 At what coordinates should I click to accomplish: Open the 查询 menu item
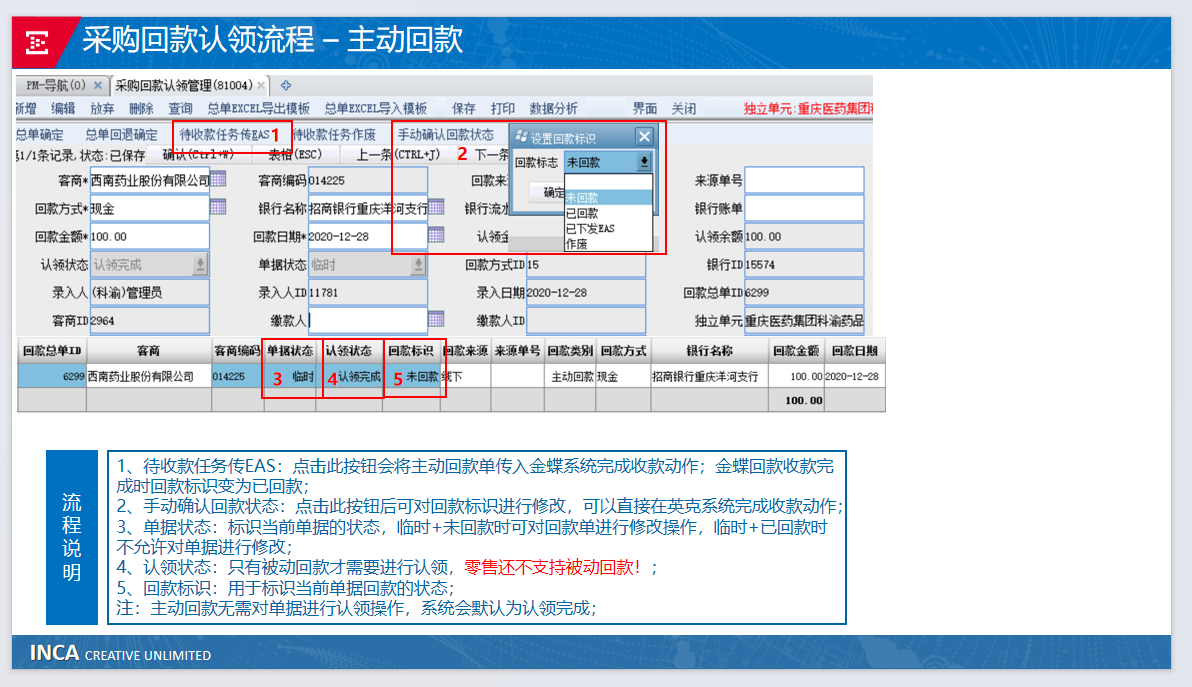pyautogui.click(x=180, y=109)
